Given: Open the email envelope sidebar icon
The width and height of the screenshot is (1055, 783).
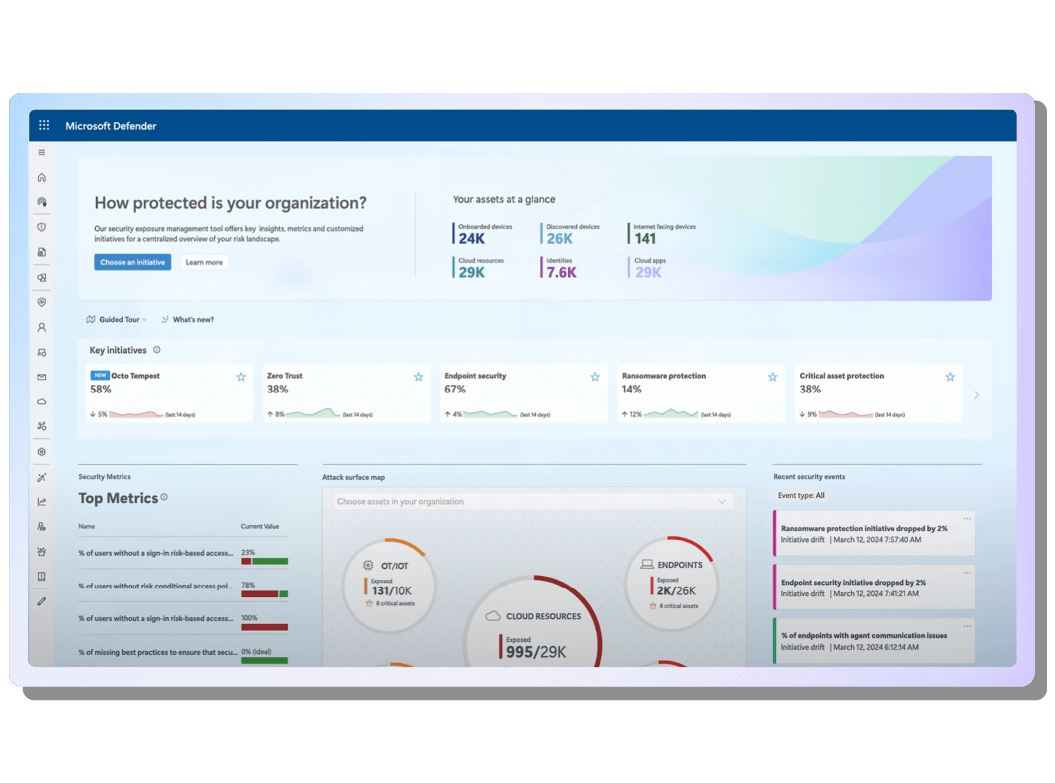Looking at the screenshot, I should (x=42, y=377).
